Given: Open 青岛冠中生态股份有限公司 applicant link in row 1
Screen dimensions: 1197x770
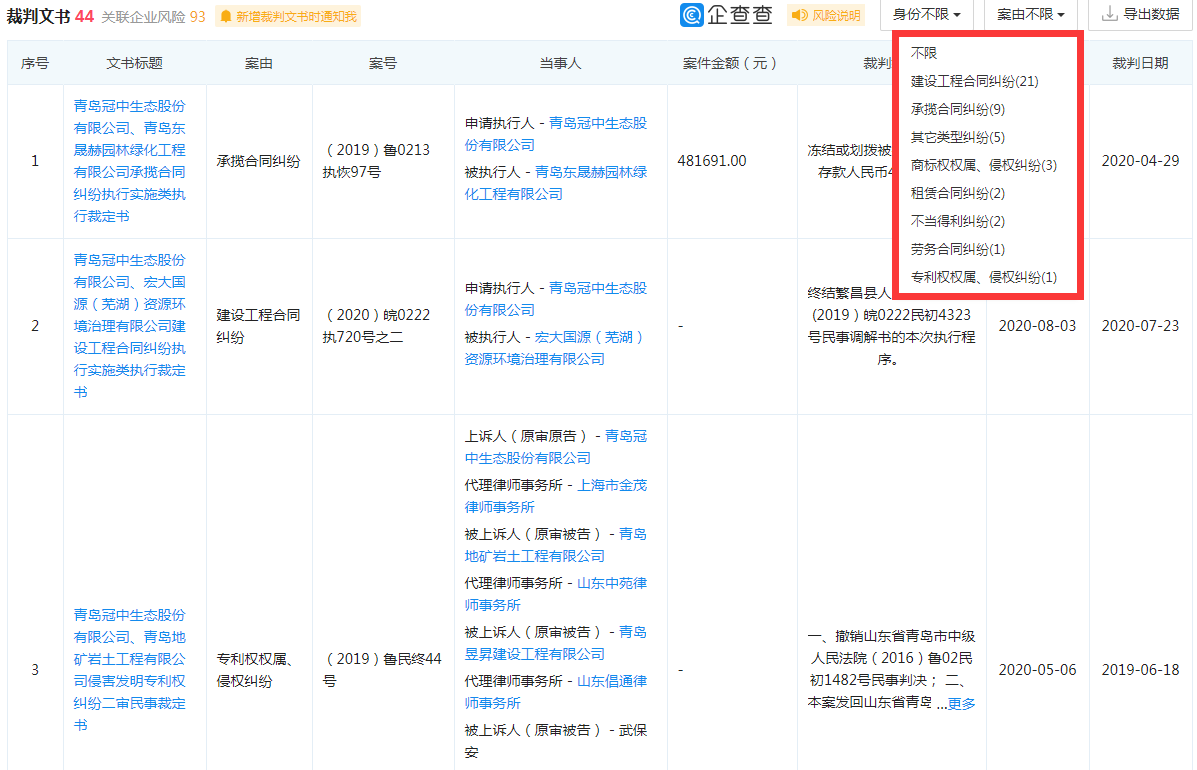Looking at the screenshot, I should [556, 134].
